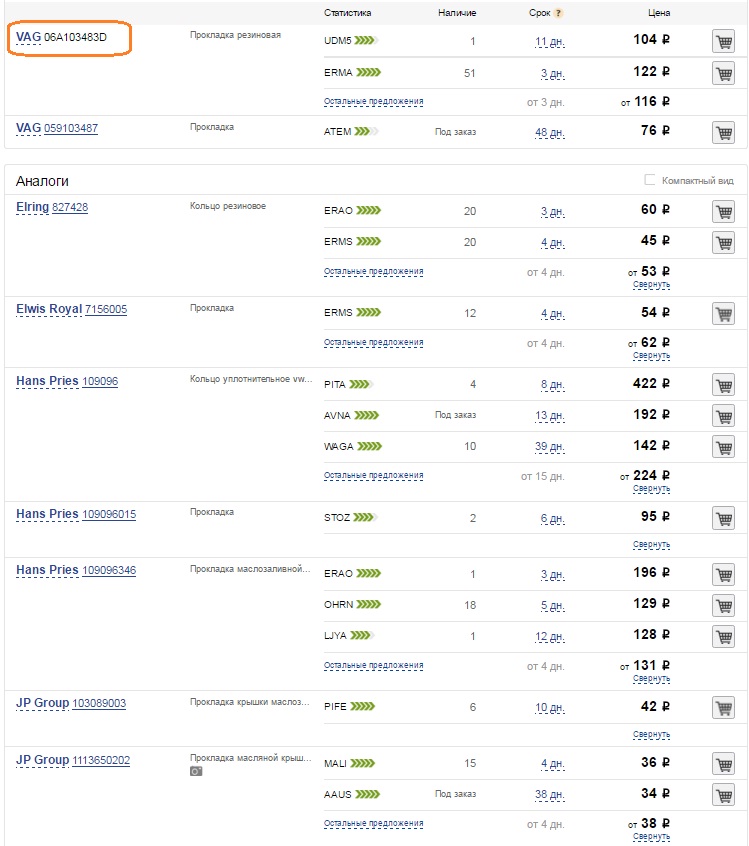The image size is (749, 846).
Task: Open part number 059103487 link
Action: (x=71, y=128)
